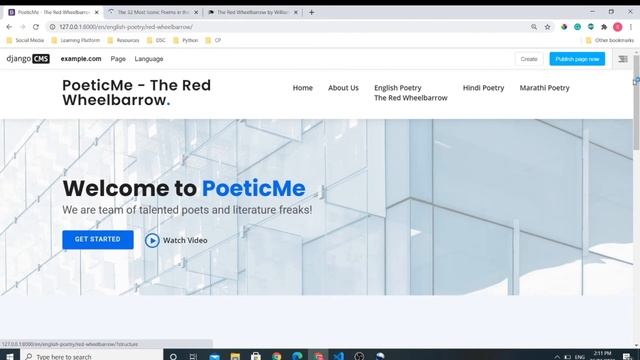Open the Windows Start menu
Screen dimensions: 640x360
[x=10, y=356]
